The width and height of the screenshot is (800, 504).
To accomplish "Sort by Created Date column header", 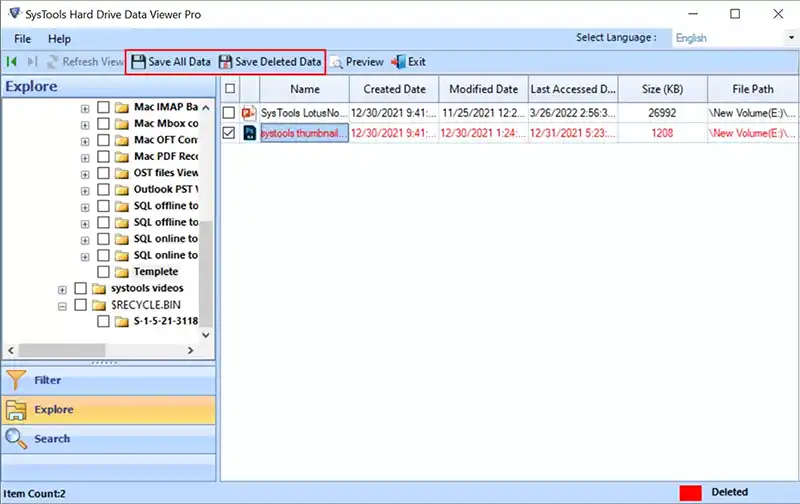I will (394, 89).
